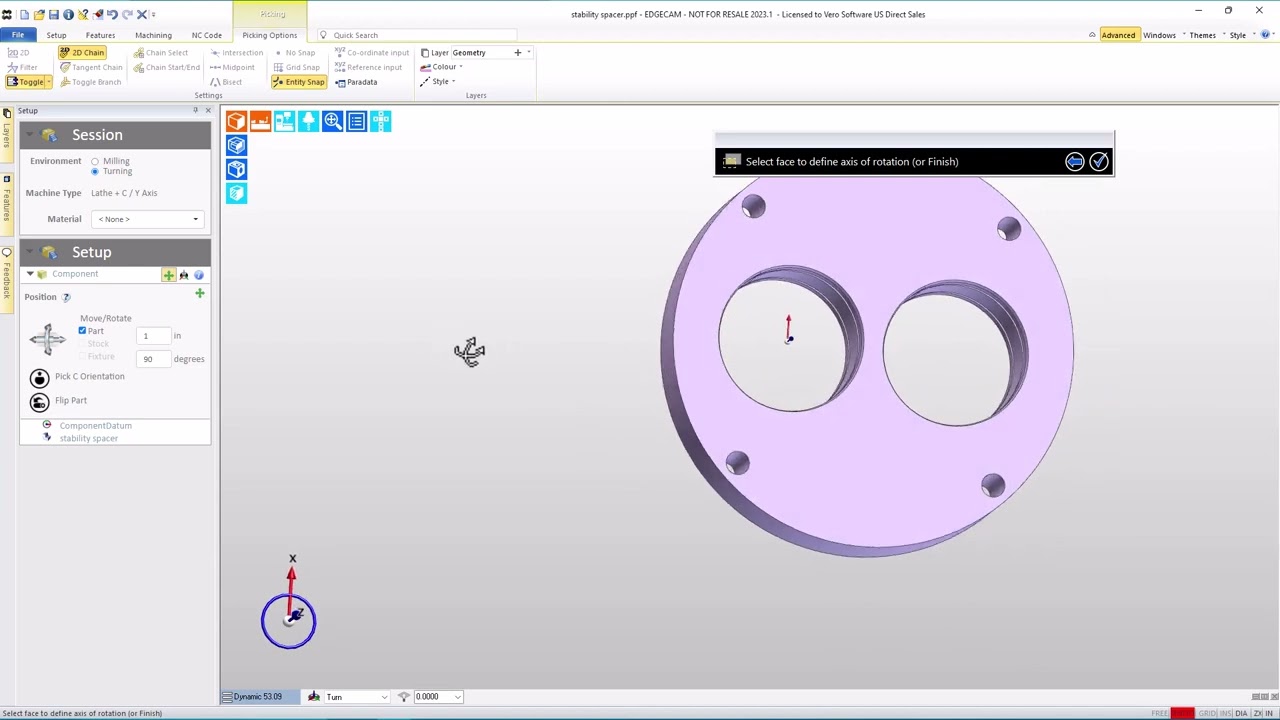Screen dimensions: 1280x720
Task: Click the New file icon in quick access toolbar
Action: pyautogui.click(x=24, y=15)
